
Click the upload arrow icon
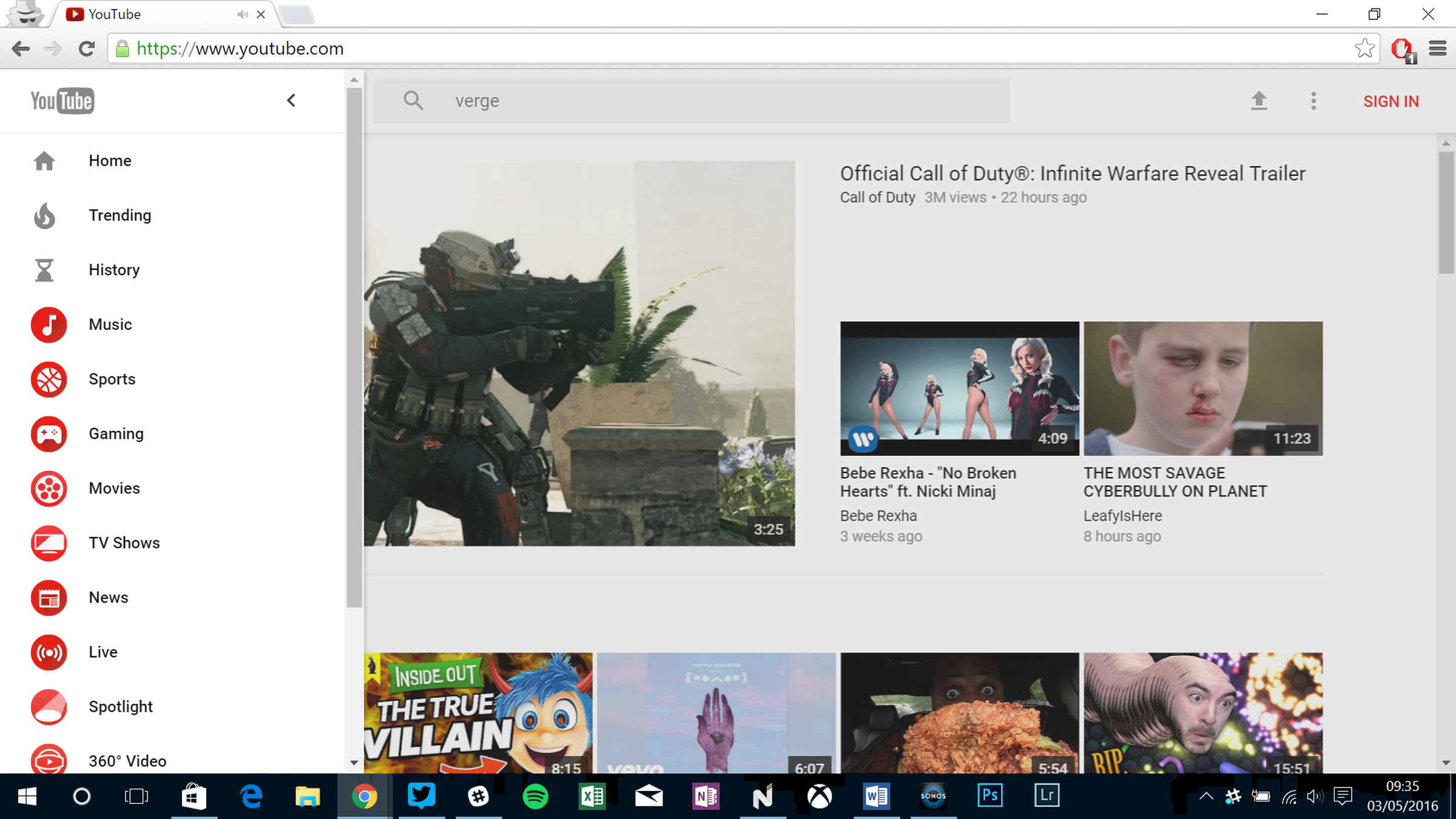[x=1259, y=101]
